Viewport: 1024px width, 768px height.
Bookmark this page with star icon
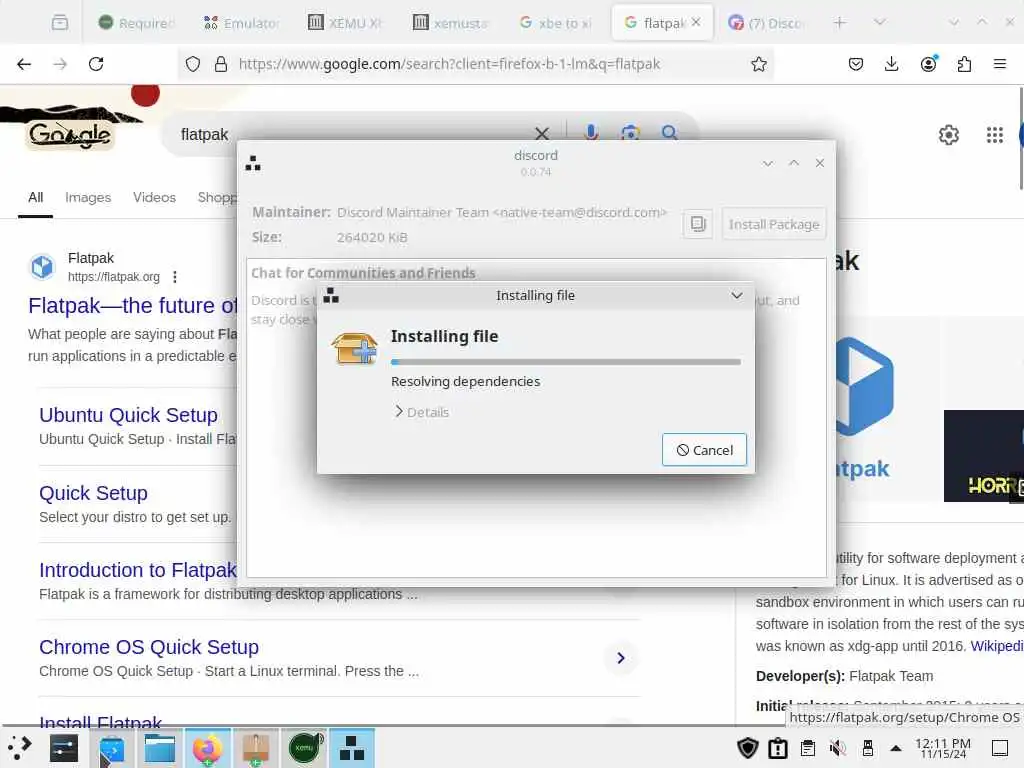click(x=758, y=64)
